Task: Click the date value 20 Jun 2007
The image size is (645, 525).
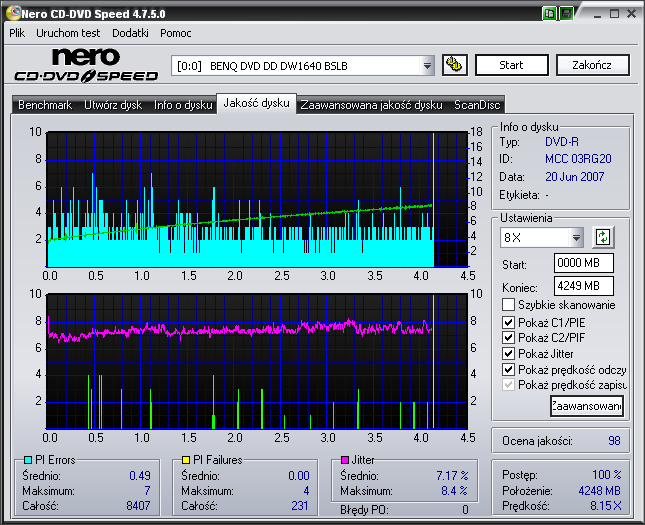Action: pos(575,177)
